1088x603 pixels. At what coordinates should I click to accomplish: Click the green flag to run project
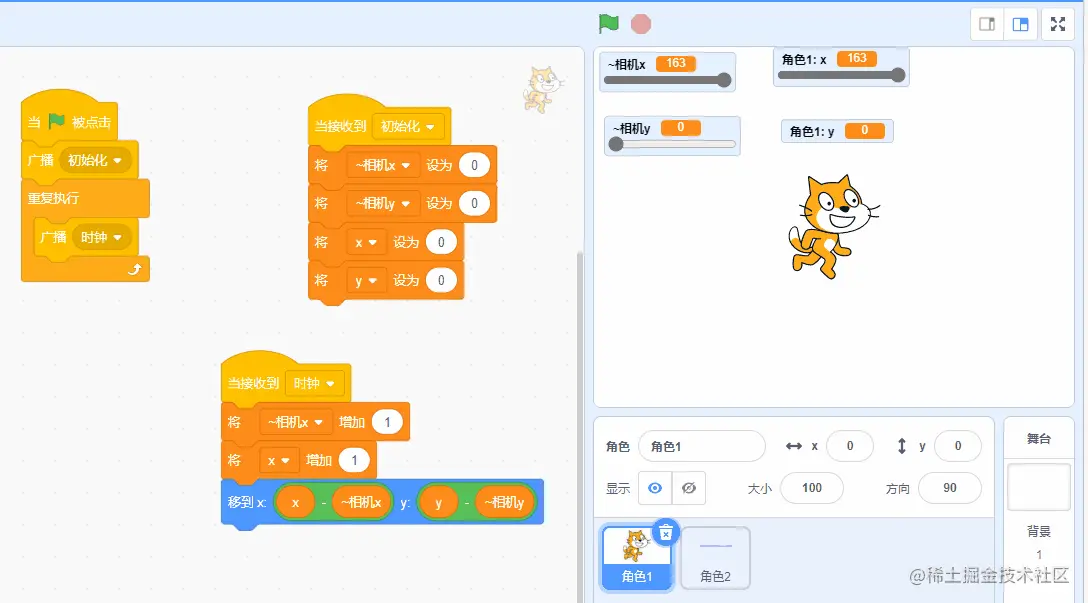coord(609,24)
